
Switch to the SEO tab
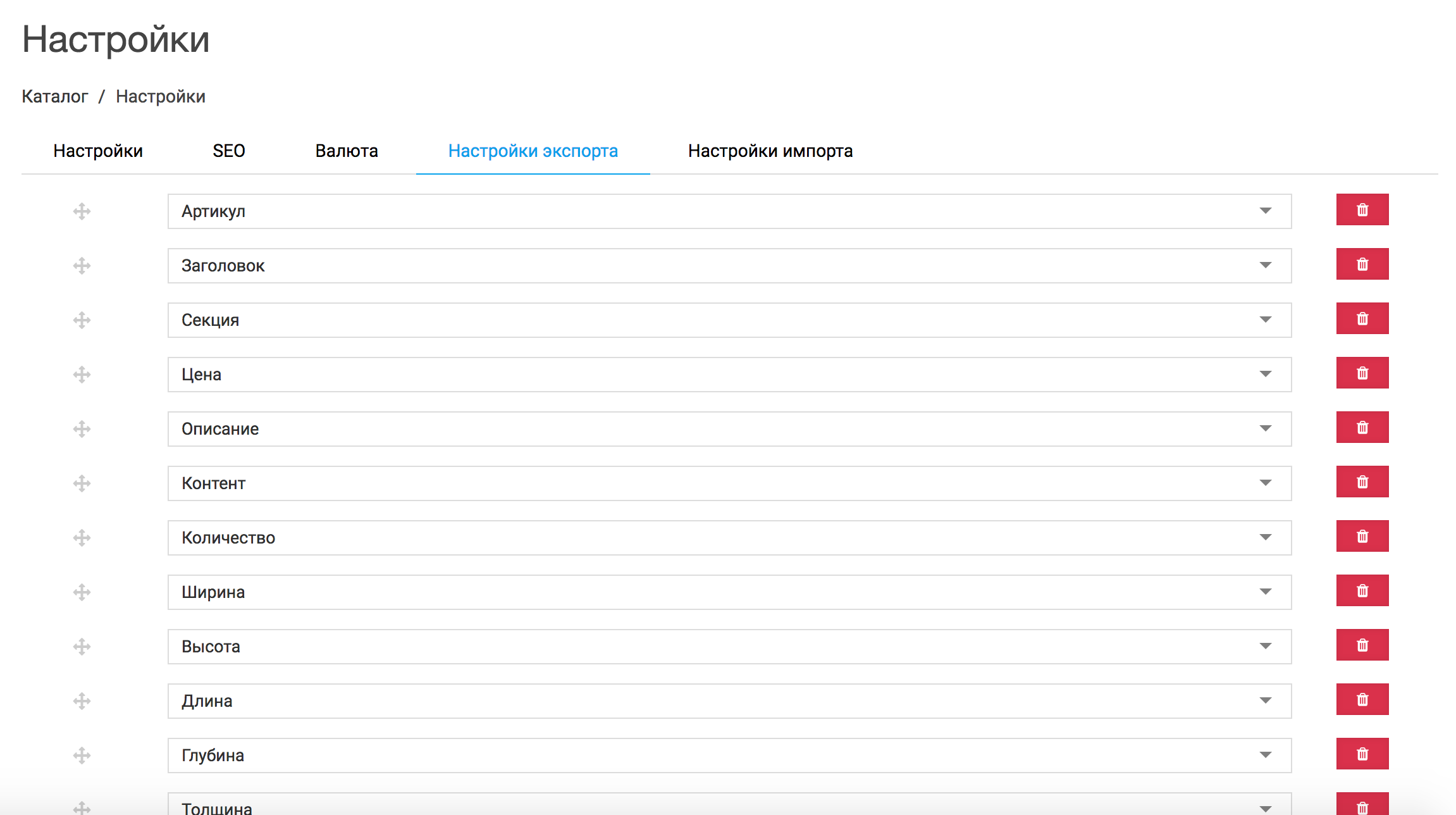point(228,151)
